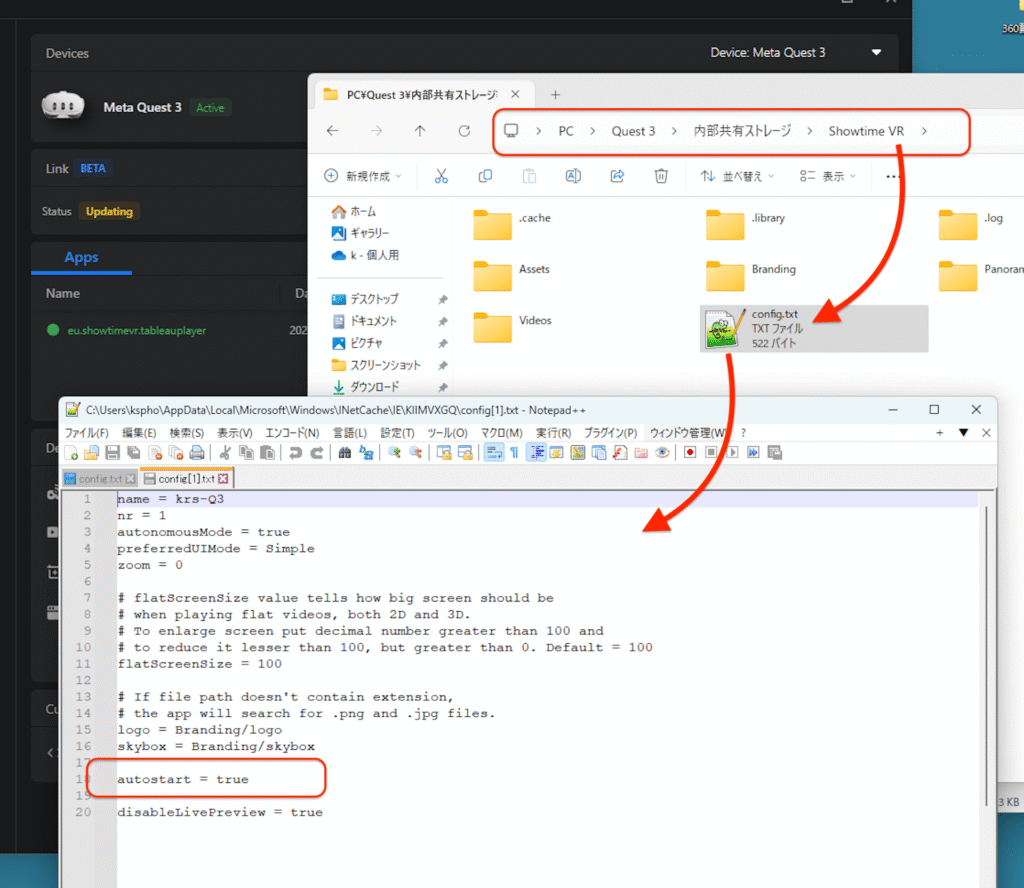This screenshot has height=888, width=1024.
Task: Select the Videos folder
Action: click(514, 326)
